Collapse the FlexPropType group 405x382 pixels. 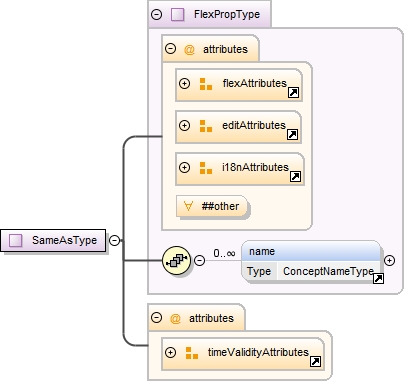coord(156,14)
